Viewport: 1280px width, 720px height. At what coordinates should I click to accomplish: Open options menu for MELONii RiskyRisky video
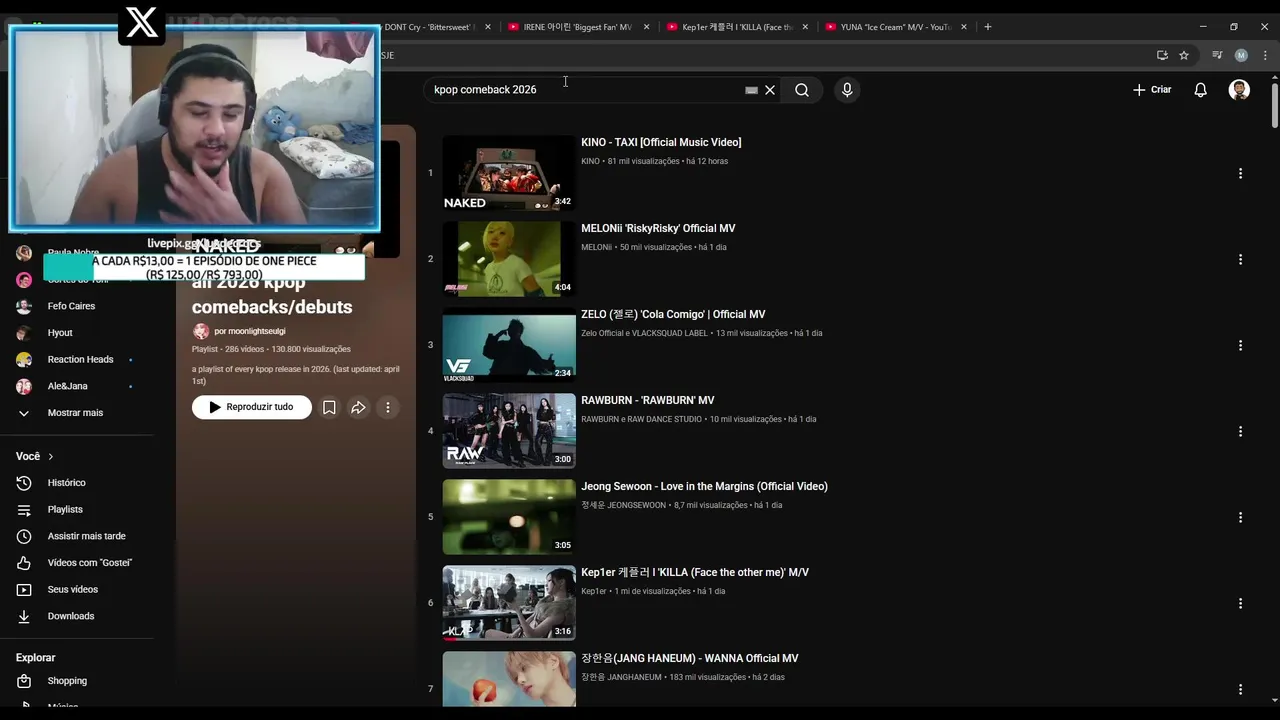[x=1240, y=259]
